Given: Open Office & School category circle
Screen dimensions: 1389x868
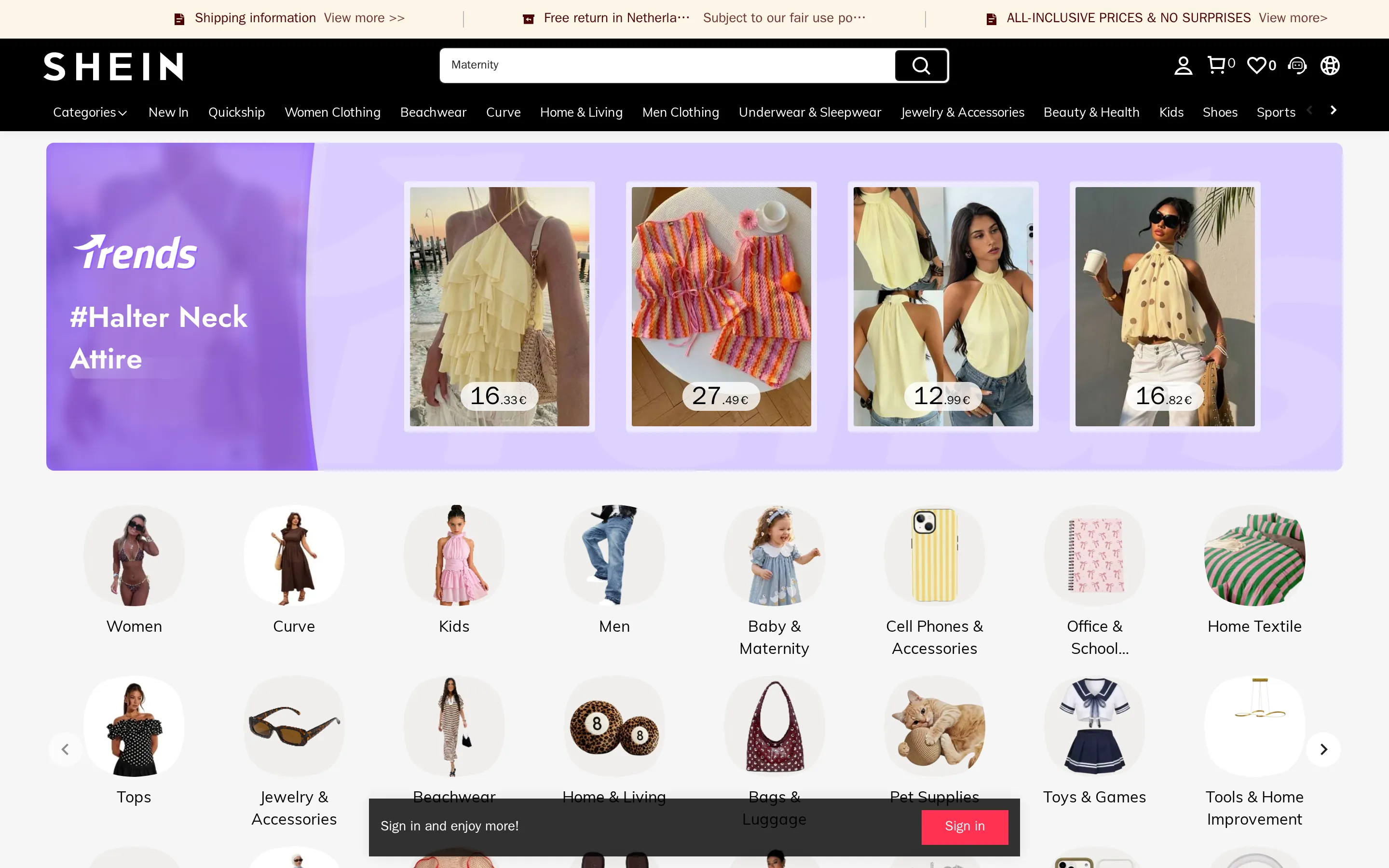Looking at the screenshot, I should [x=1094, y=555].
